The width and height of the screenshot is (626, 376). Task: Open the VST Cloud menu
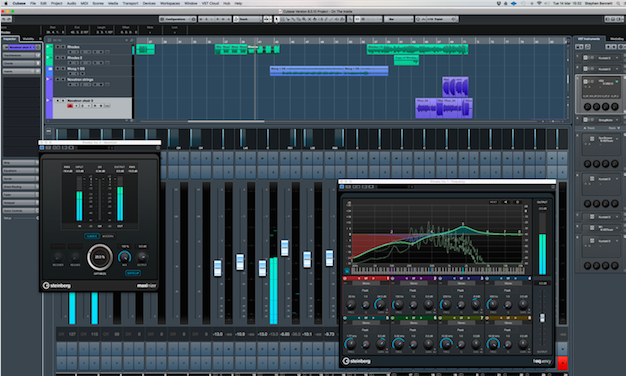[x=210, y=3]
